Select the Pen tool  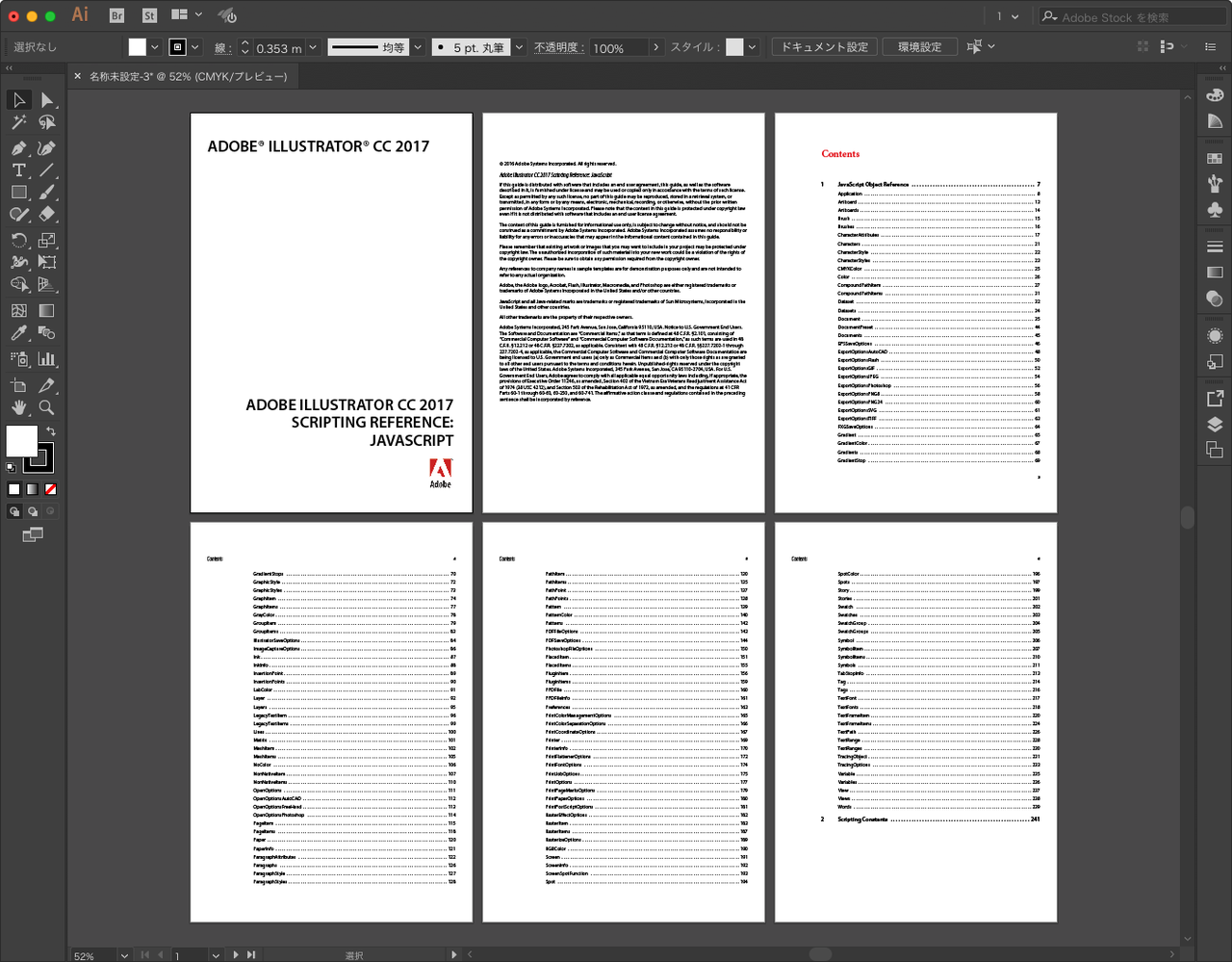(x=18, y=147)
